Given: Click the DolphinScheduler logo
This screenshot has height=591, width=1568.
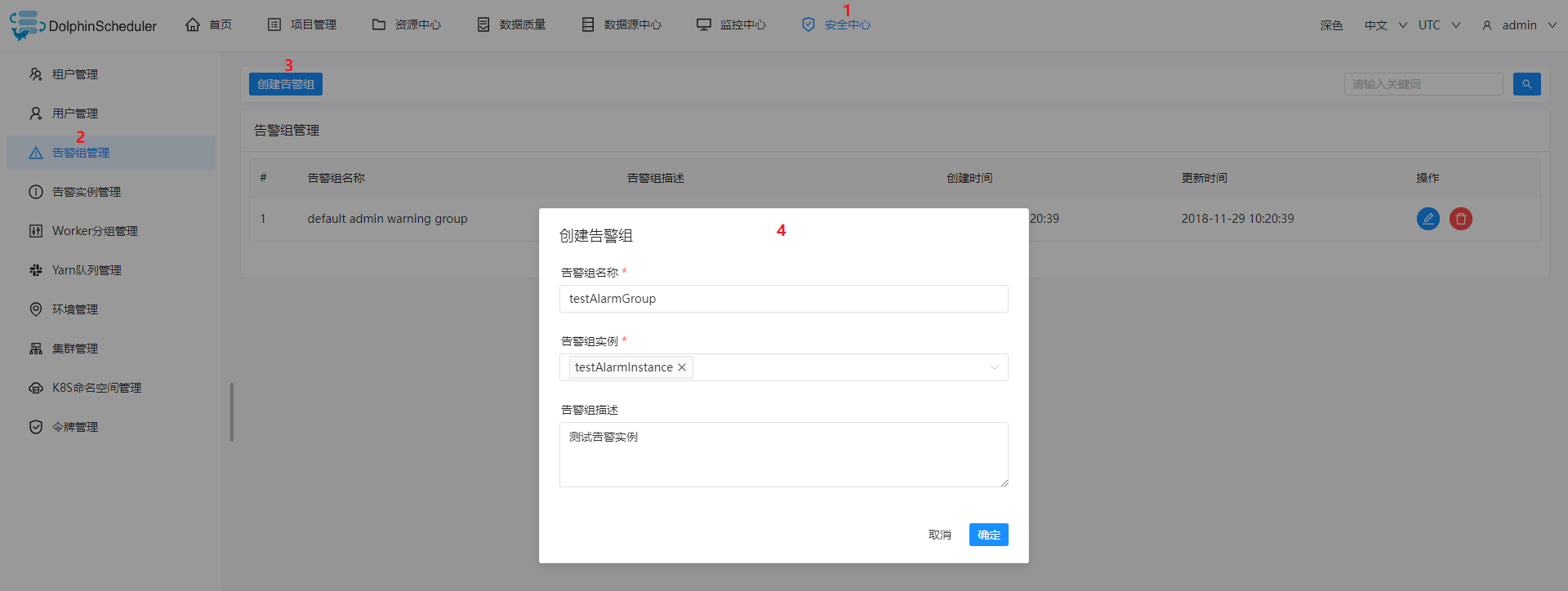Looking at the screenshot, I should coord(83,25).
